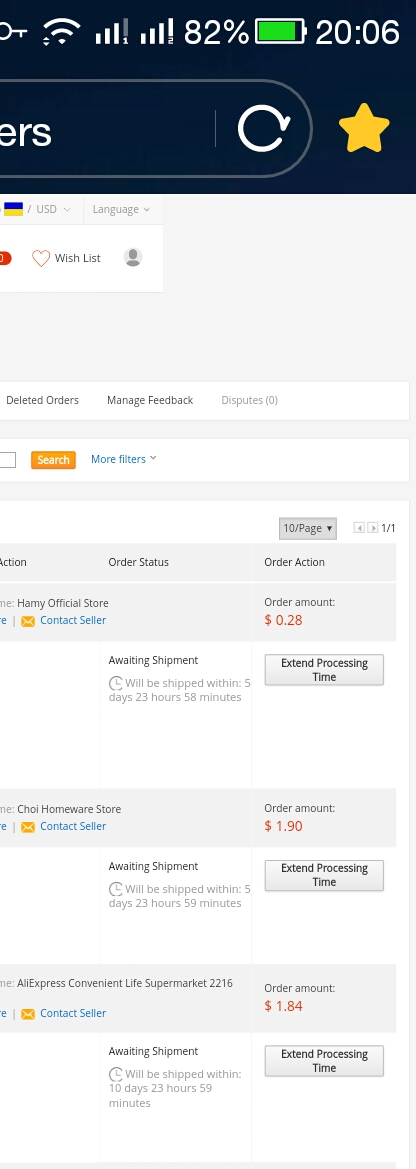
Task: Extend Processing Time for $0.28 order
Action: coord(324,670)
